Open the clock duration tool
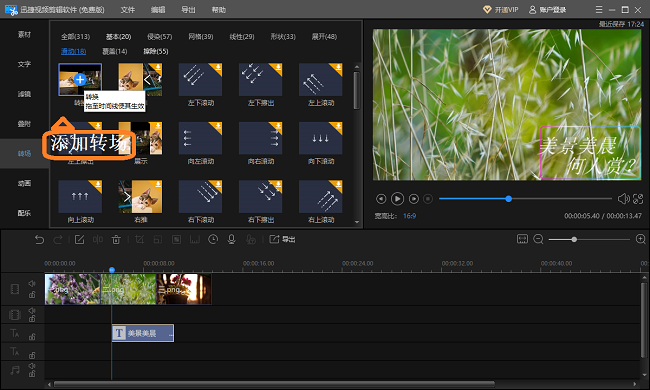The height and width of the screenshot is (390, 650). (213, 240)
